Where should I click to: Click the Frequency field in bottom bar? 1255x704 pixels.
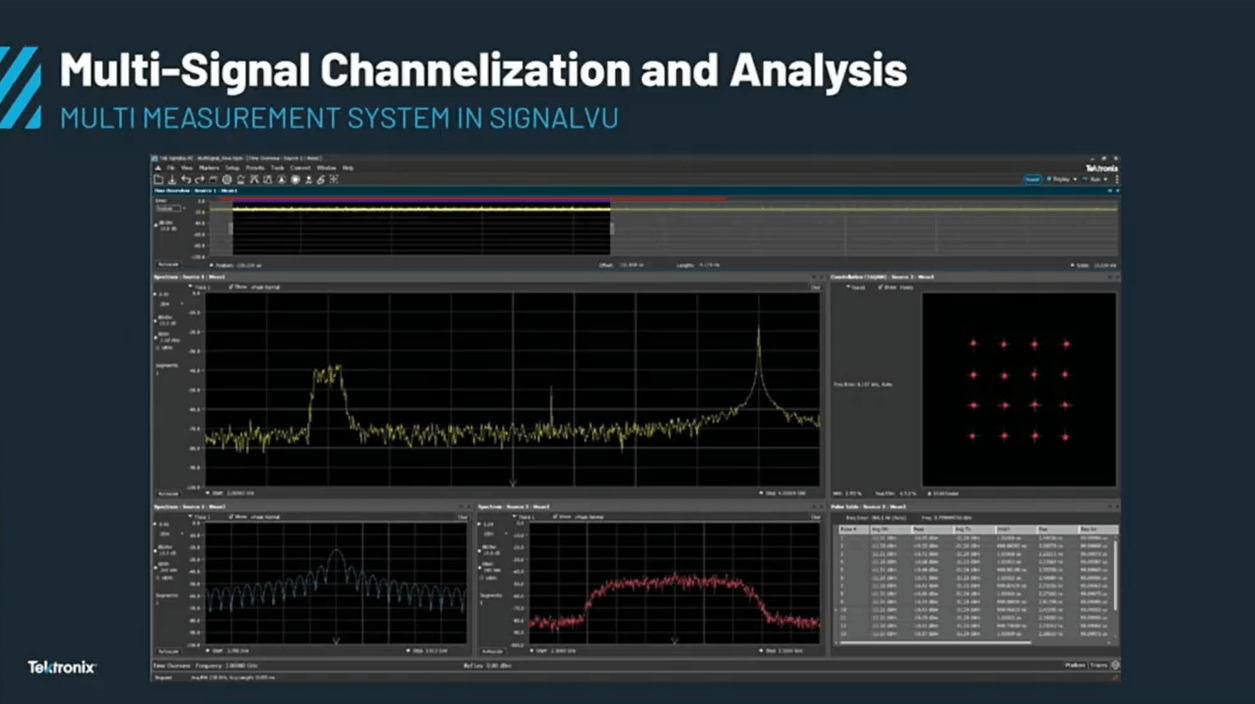(226, 665)
